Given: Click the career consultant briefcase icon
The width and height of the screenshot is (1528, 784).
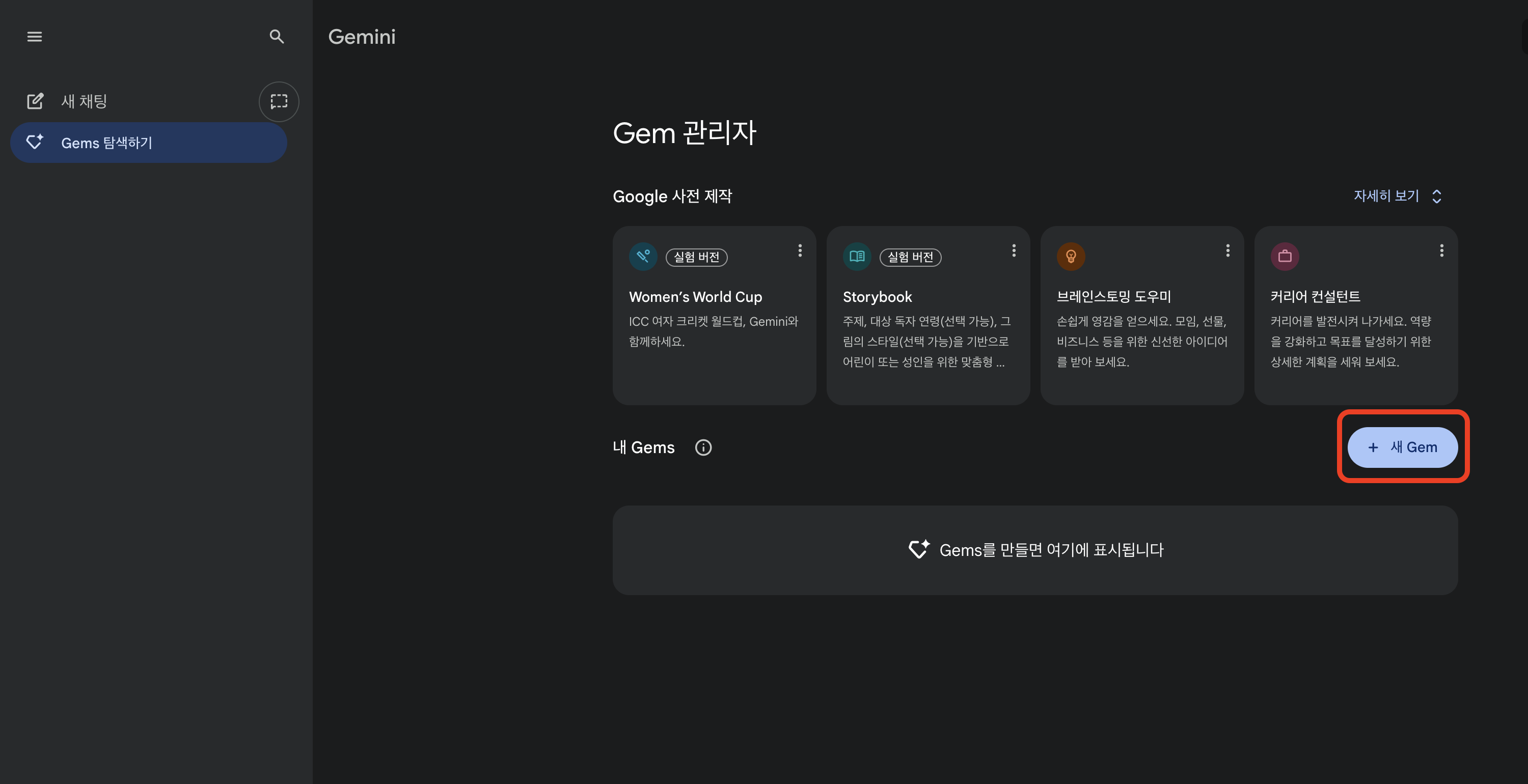Looking at the screenshot, I should (x=1285, y=256).
